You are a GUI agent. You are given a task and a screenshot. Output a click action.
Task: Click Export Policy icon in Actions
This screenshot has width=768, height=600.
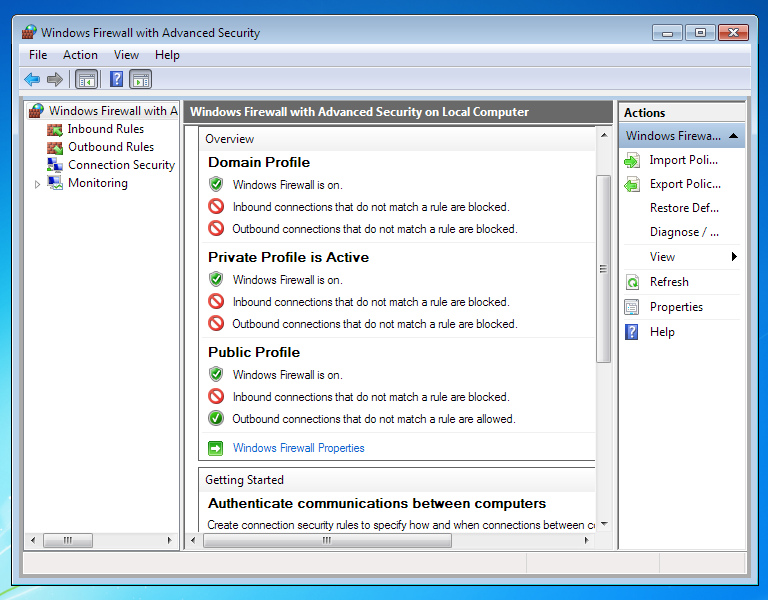click(x=631, y=184)
